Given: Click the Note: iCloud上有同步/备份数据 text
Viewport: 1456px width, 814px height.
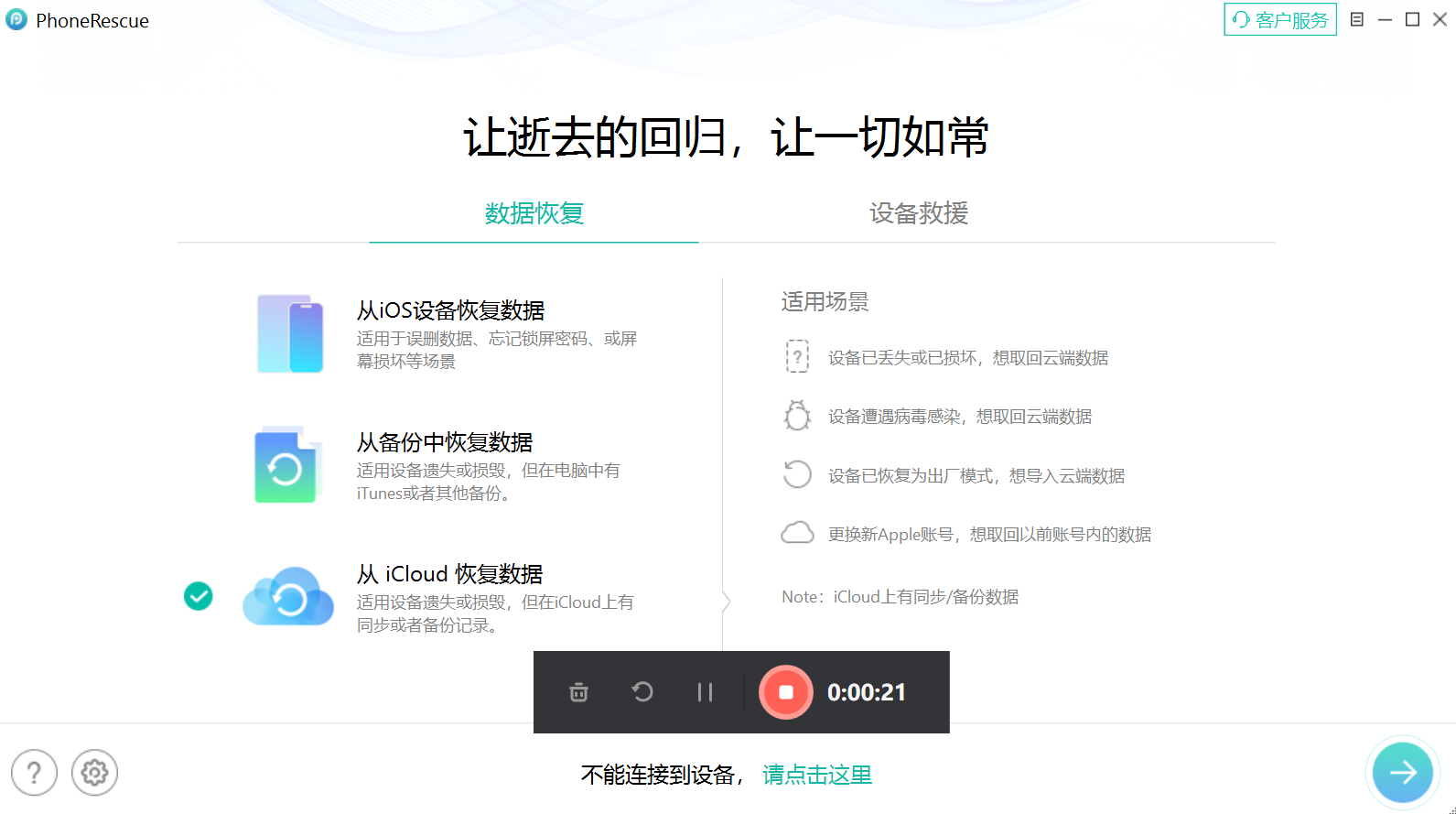Looking at the screenshot, I should tap(901, 597).
